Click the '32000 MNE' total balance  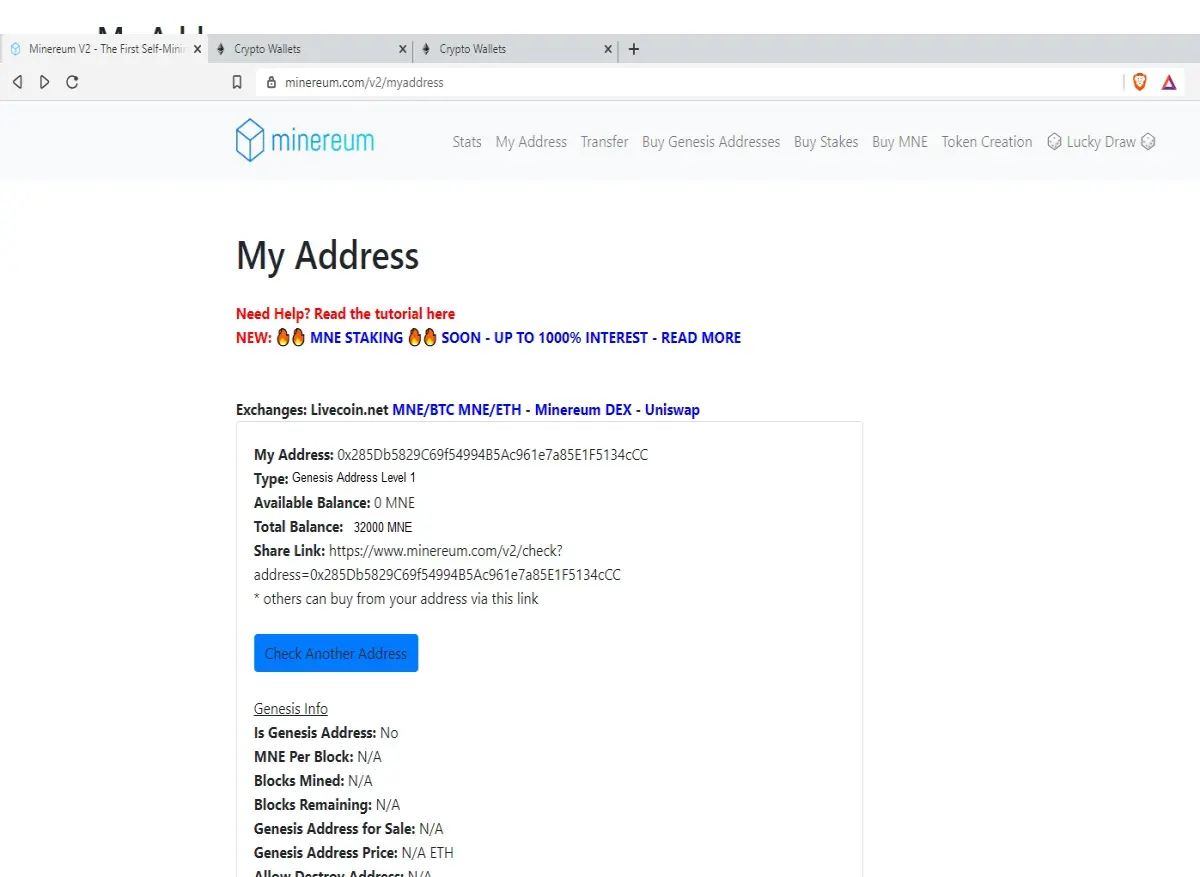[383, 527]
